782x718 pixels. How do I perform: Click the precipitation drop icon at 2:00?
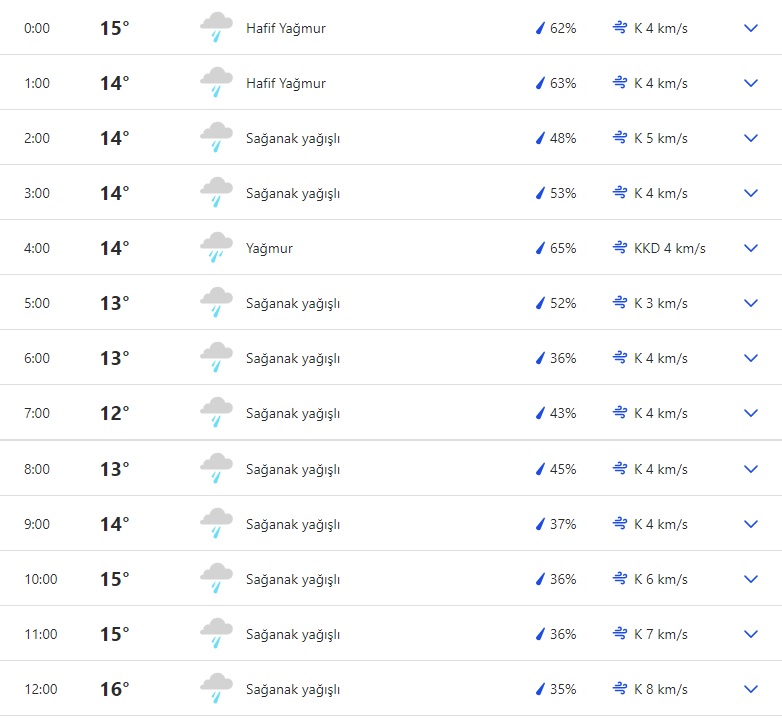click(540, 138)
